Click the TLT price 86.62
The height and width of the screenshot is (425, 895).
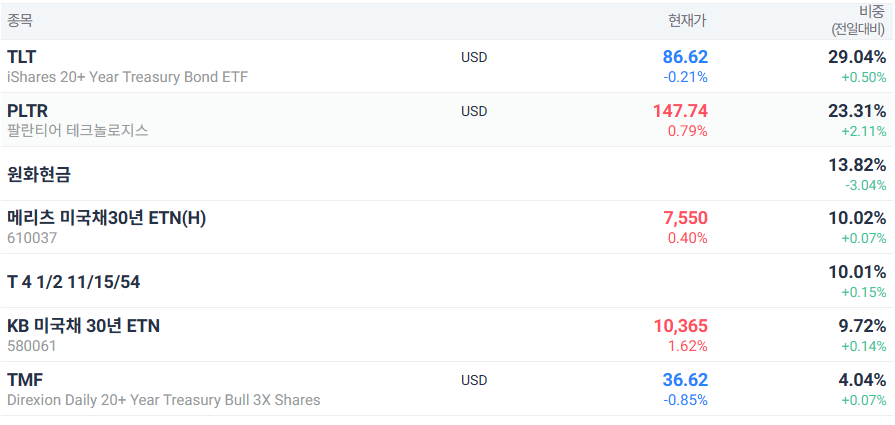[685, 57]
